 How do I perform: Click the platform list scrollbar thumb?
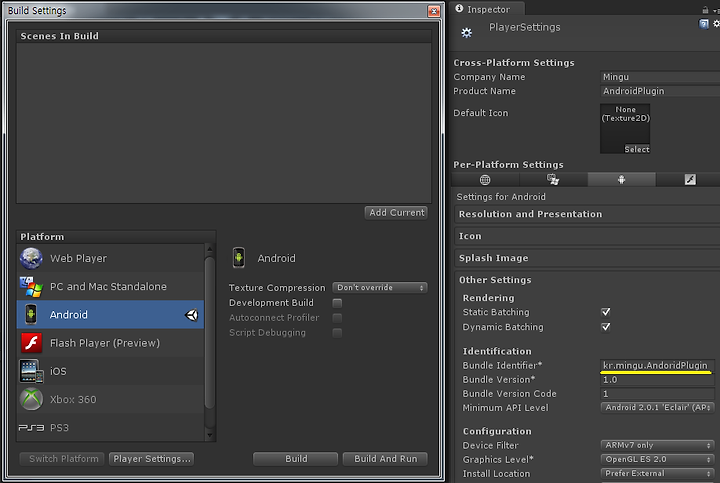click(209, 332)
